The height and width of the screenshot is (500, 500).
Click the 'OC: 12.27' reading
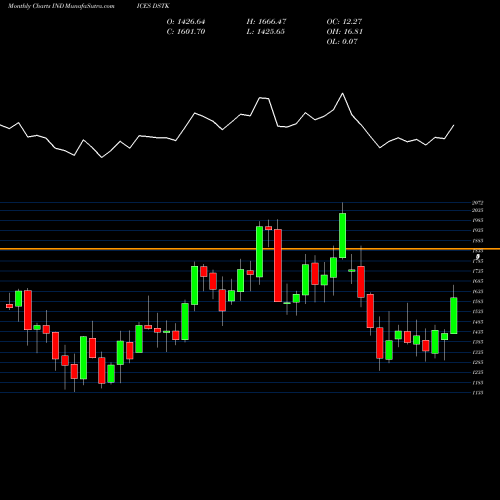point(344,22)
